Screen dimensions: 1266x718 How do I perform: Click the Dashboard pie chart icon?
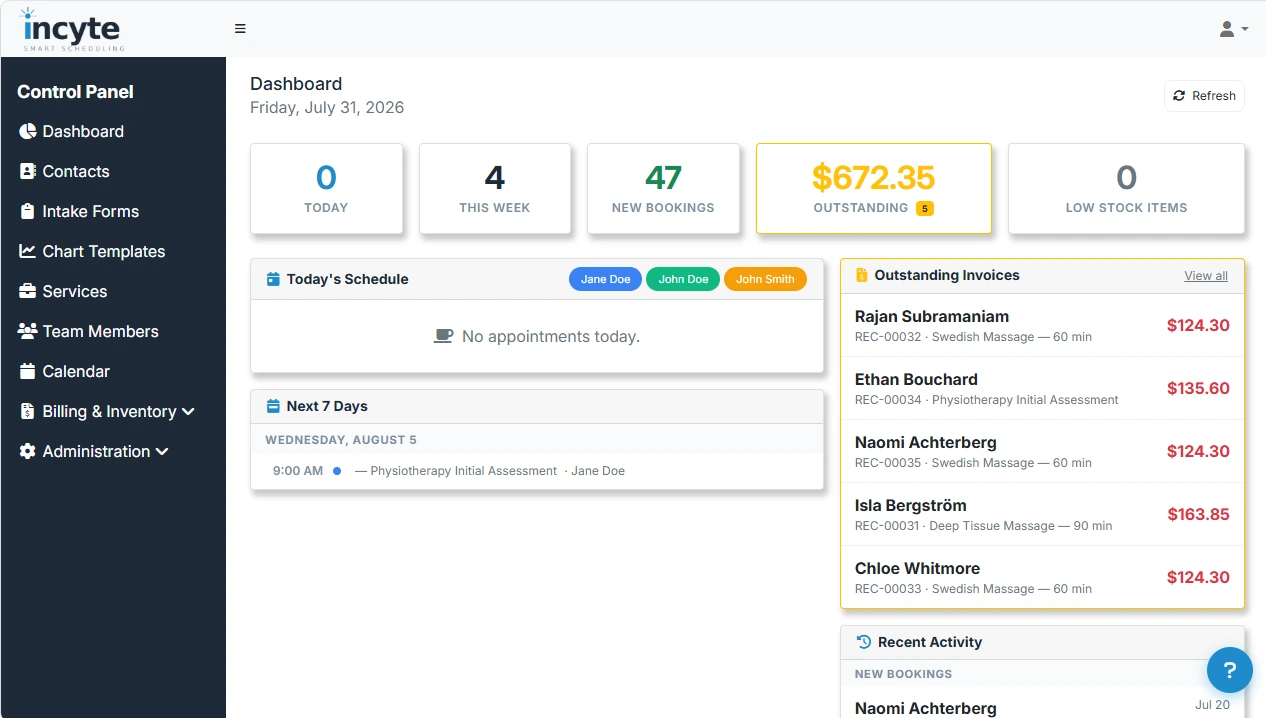(x=27, y=131)
